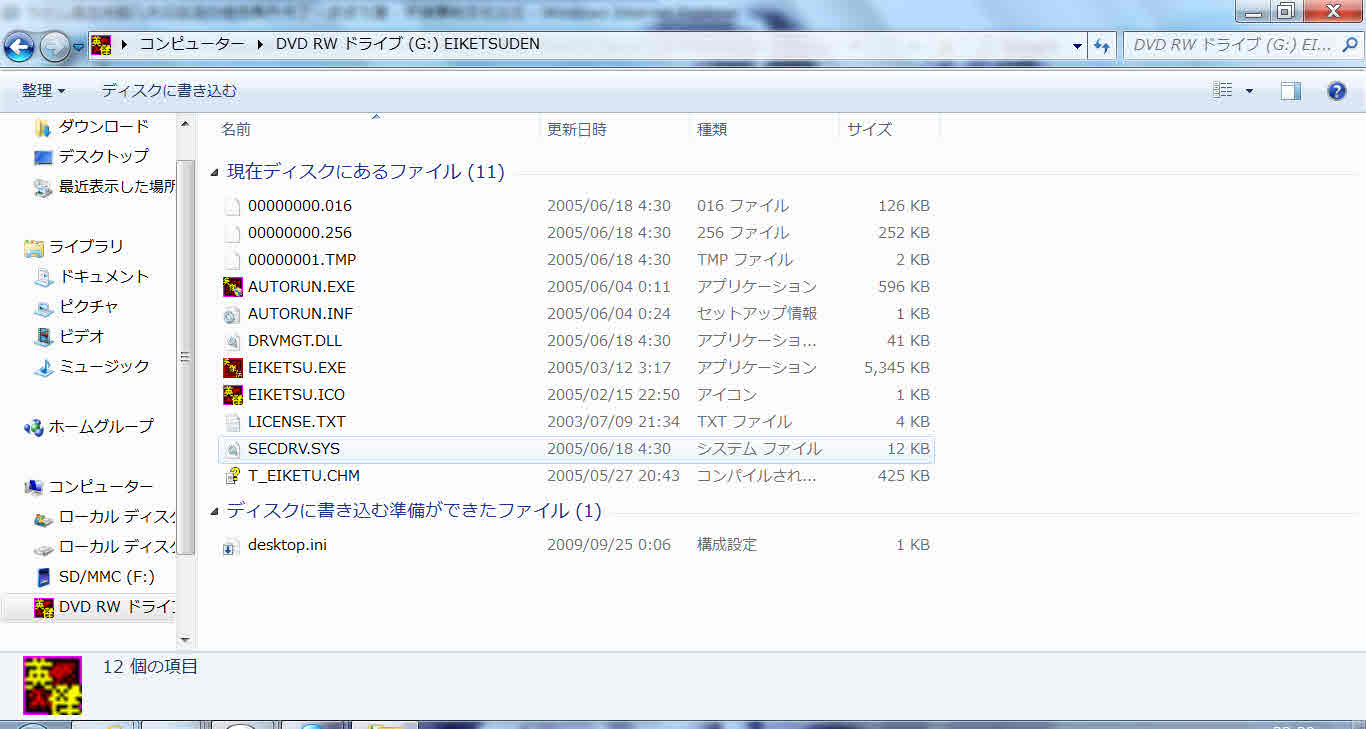This screenshot has width=1366, height=729.
Task: Expand the address bar history dropdown
Action: click(1076, 46)
